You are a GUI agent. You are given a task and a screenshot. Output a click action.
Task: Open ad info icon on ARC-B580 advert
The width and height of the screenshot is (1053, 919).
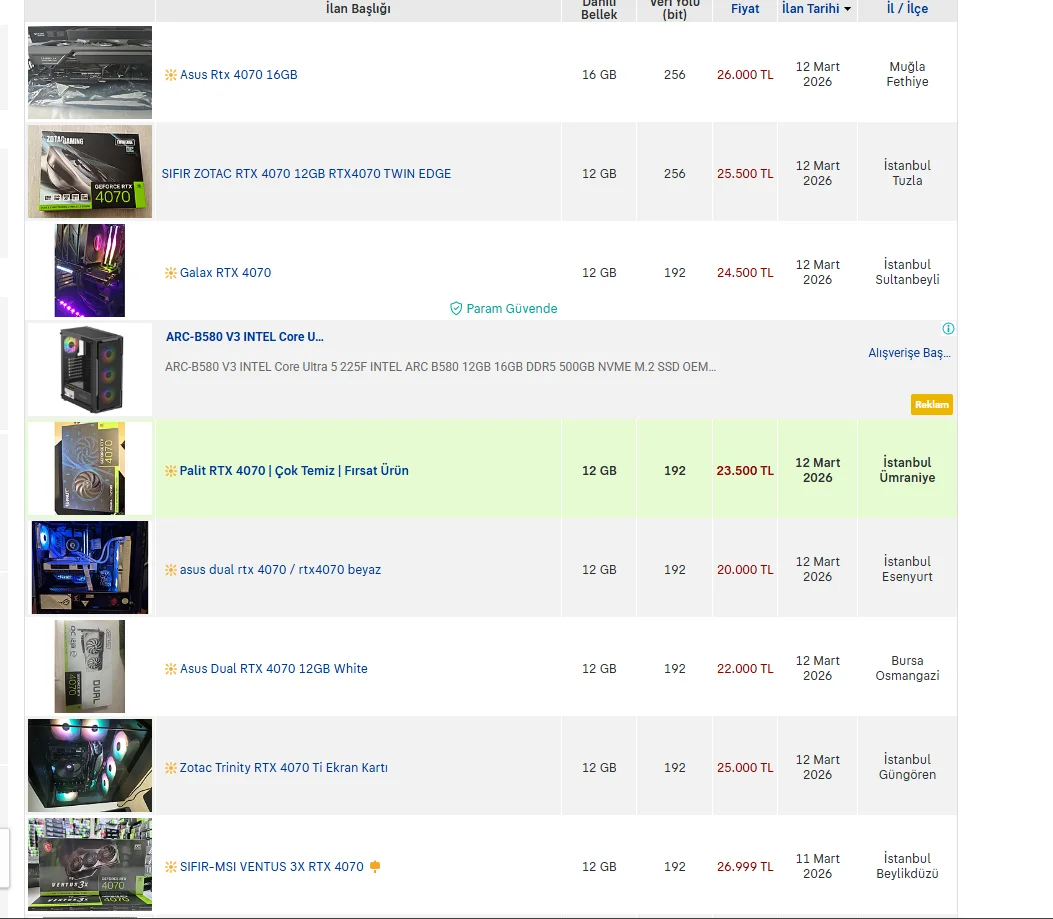[948, 329]
